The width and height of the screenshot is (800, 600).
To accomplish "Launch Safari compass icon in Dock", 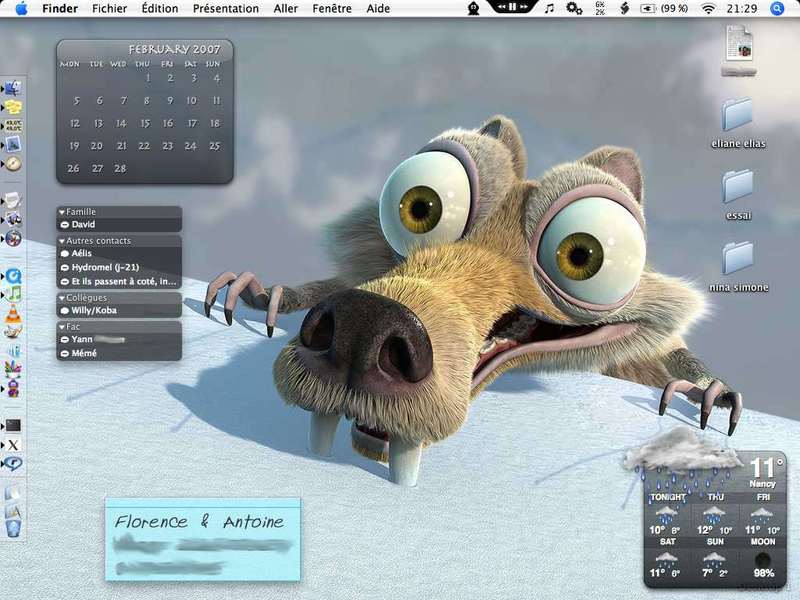I will coord(13,163).
